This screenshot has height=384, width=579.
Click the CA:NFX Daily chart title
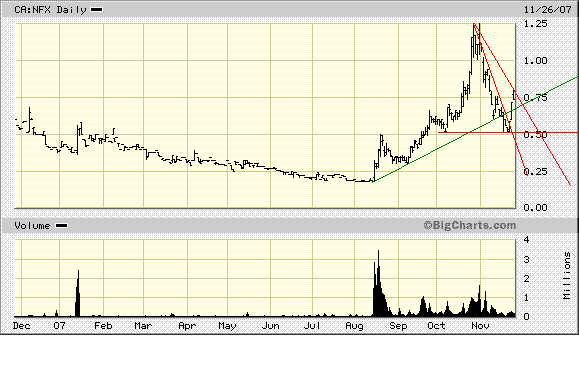tap(50, 10)
